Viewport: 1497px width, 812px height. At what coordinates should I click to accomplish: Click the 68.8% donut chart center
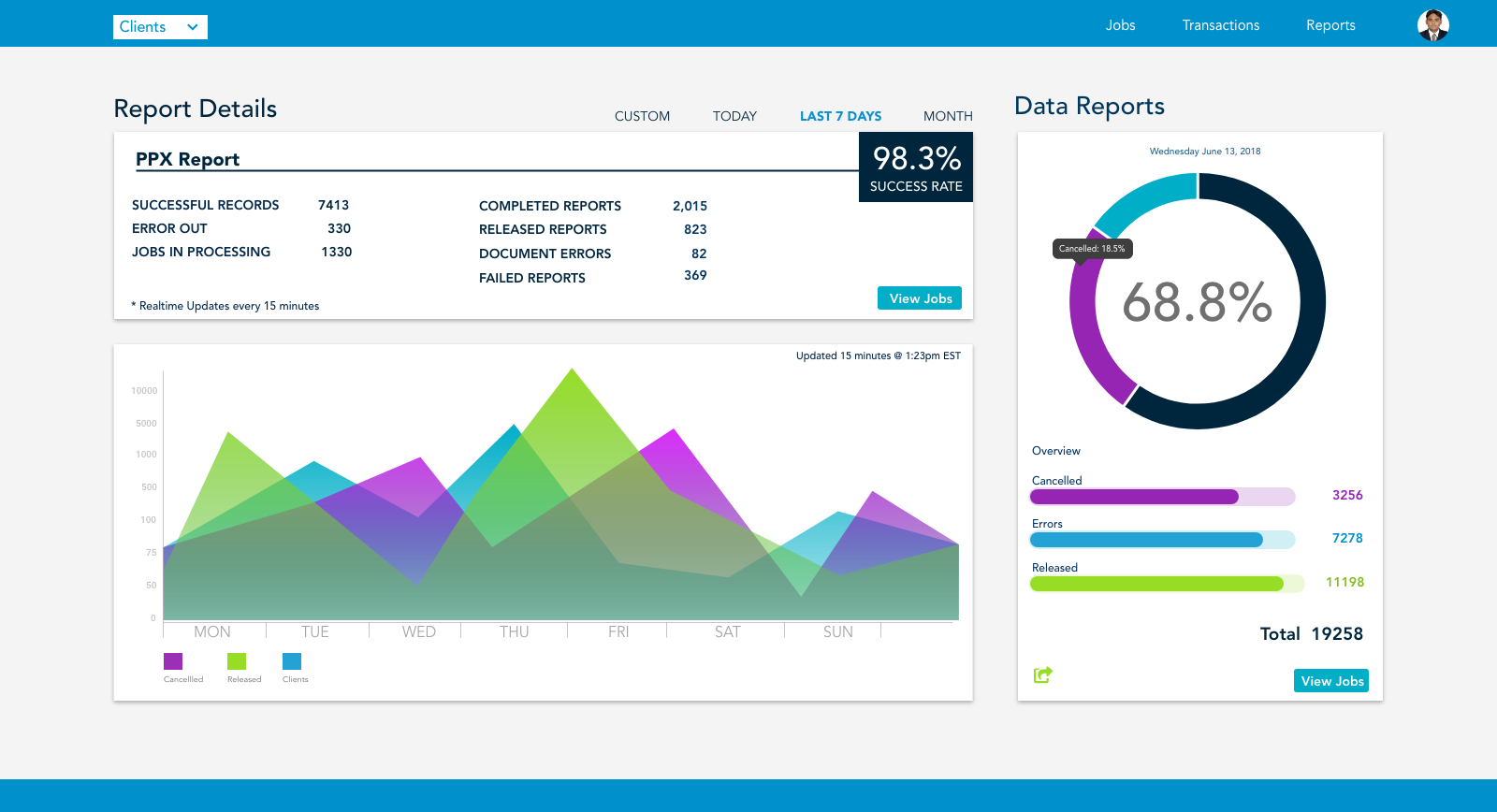click(x=1198, y=302)
